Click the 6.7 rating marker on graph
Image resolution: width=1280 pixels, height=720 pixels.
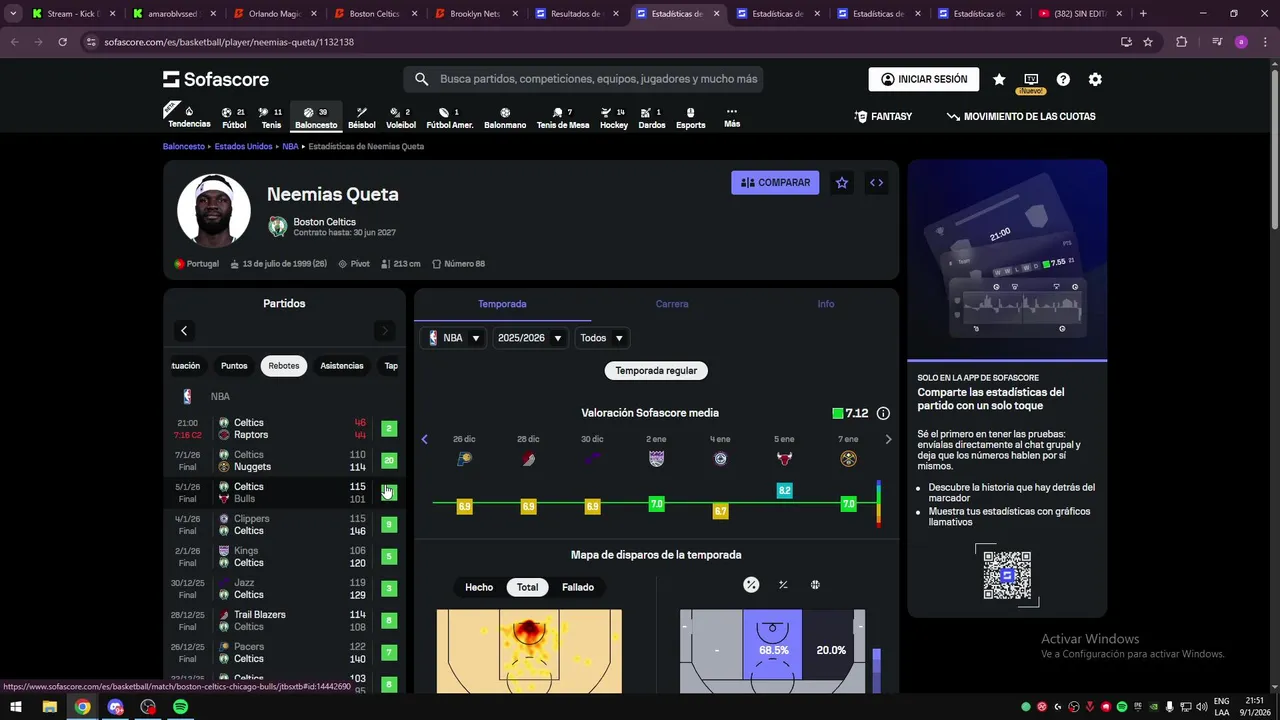tap(720, 511)
